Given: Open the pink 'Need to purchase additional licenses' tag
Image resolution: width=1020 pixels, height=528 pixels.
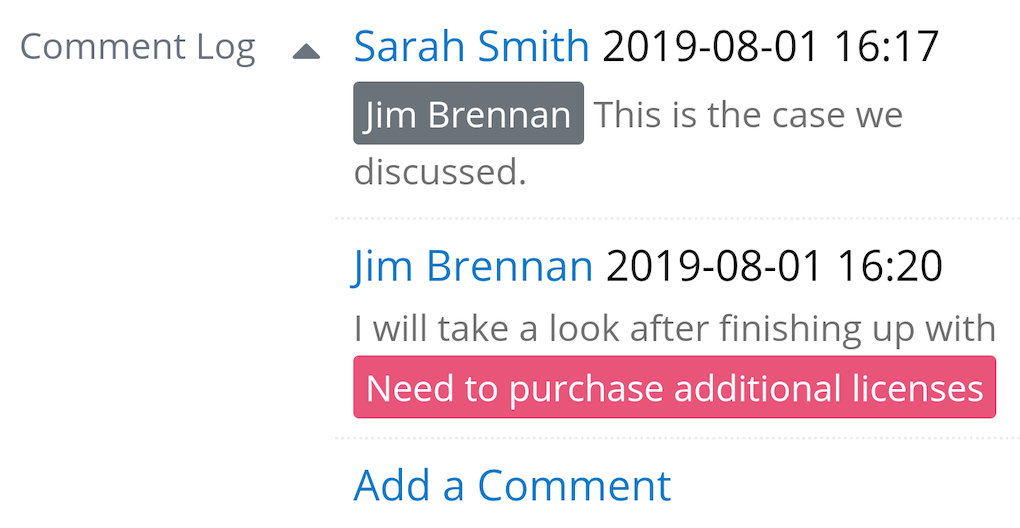Looking at the screenshot, I should (x=675, y=387).
